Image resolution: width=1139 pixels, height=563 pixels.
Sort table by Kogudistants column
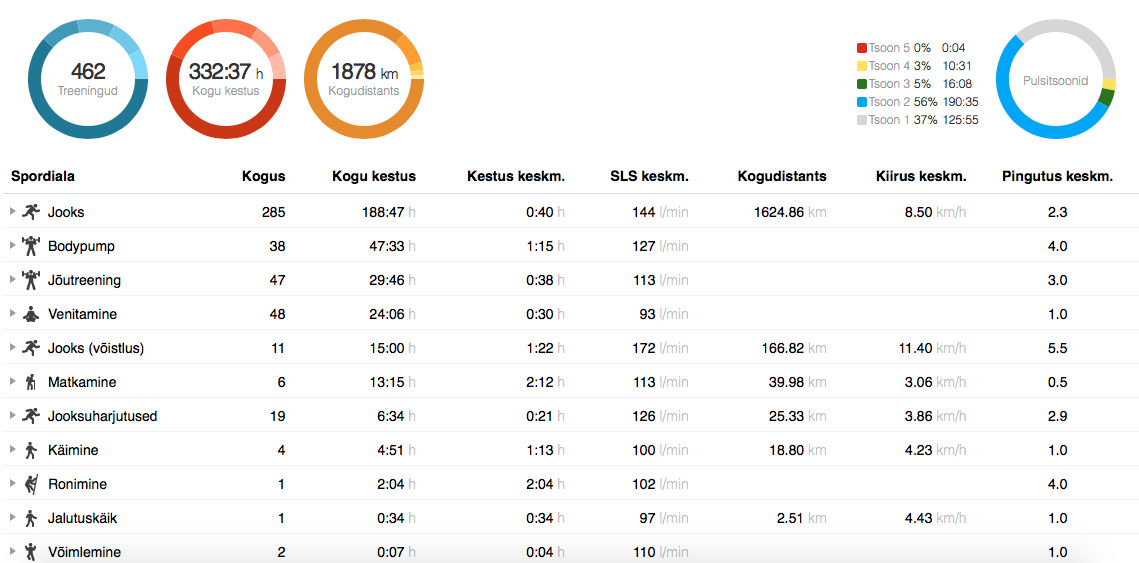782,176
